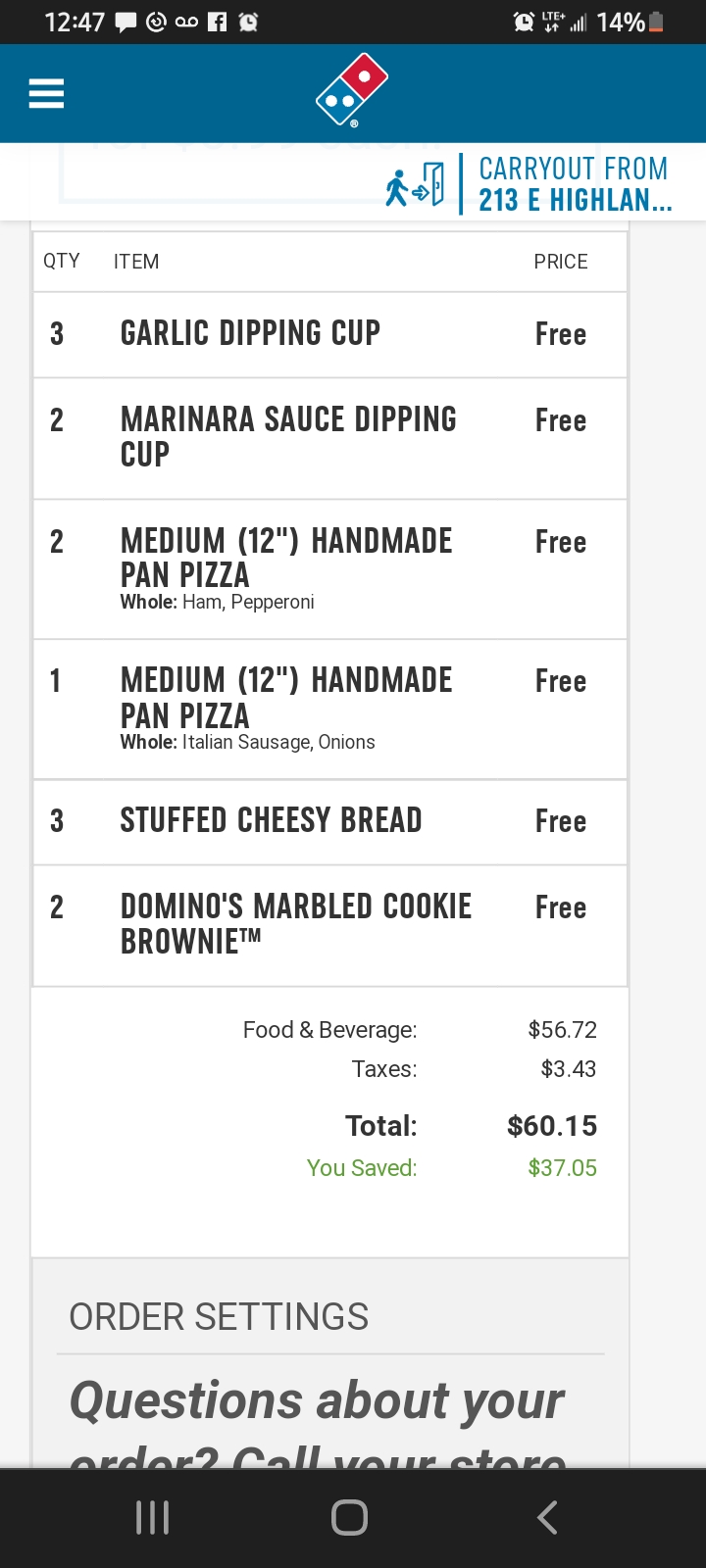
Task: Tap the Domino's logo
Action: pos(352,90)
